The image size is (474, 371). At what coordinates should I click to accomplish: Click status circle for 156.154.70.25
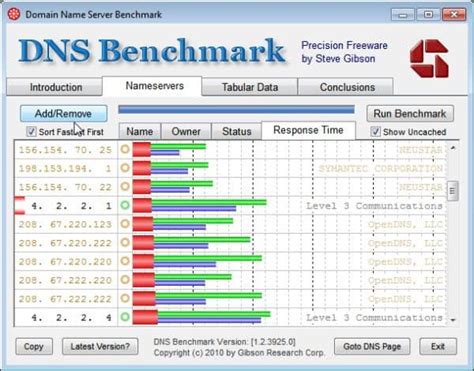coord(125,149)
